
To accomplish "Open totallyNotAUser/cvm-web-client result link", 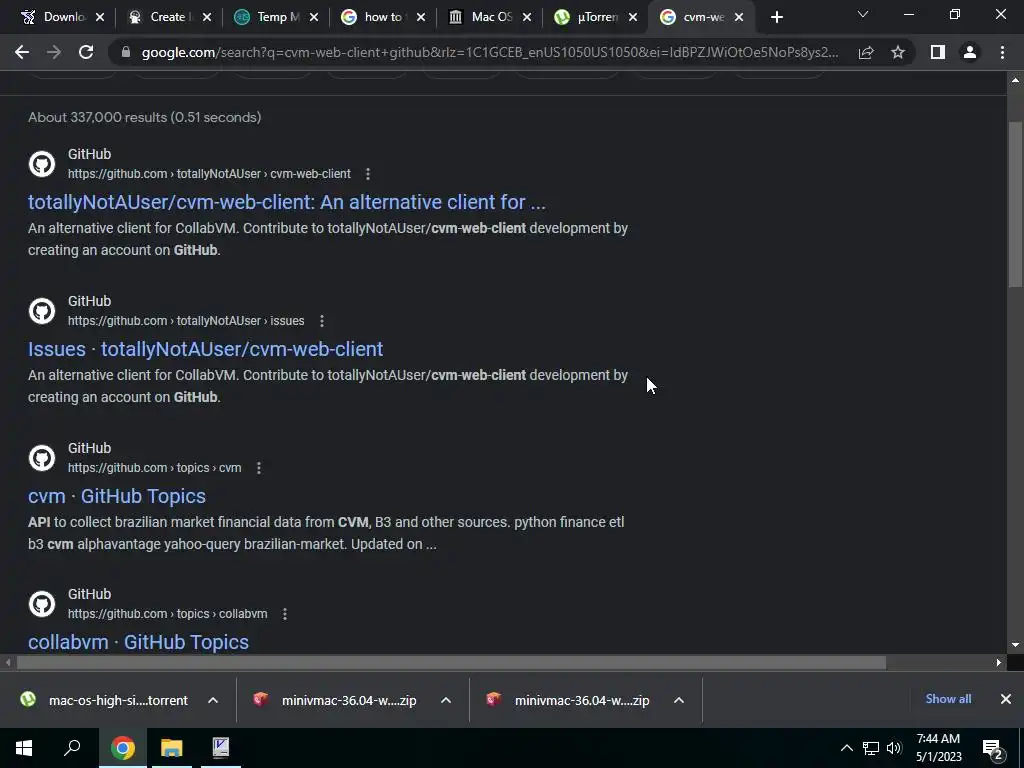I will click(x=287, y=202).
